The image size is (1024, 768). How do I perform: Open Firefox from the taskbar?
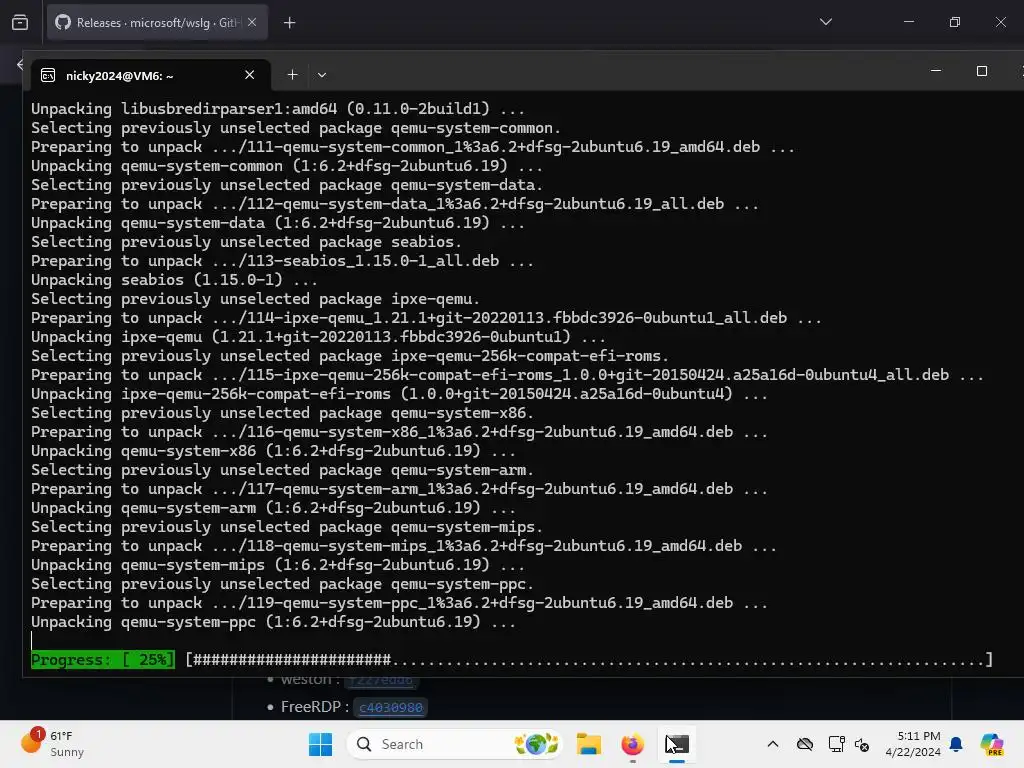(x=632, y=744)
